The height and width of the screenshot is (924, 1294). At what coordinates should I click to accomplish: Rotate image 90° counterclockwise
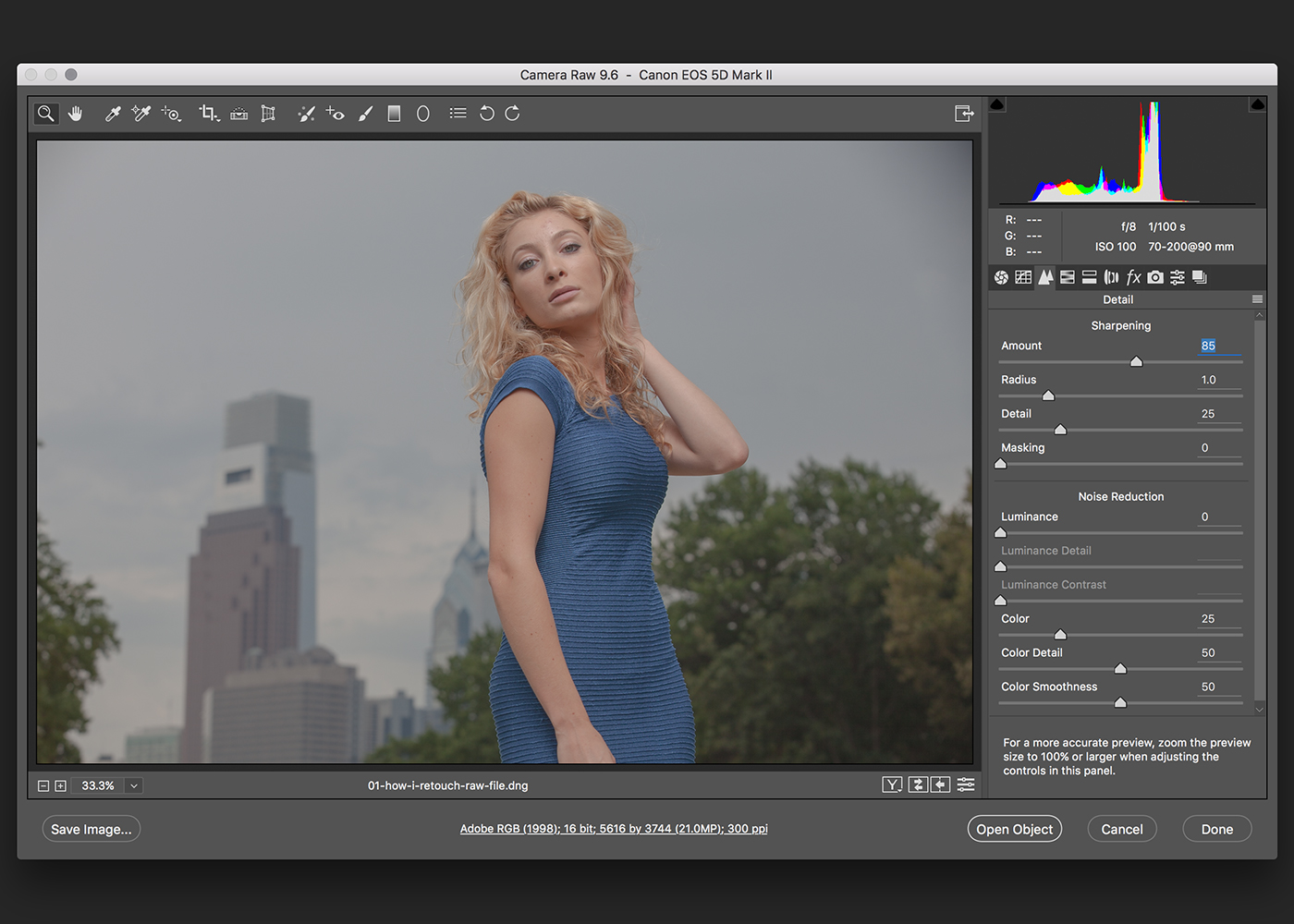pyautogui.click(x=486, y=114)
